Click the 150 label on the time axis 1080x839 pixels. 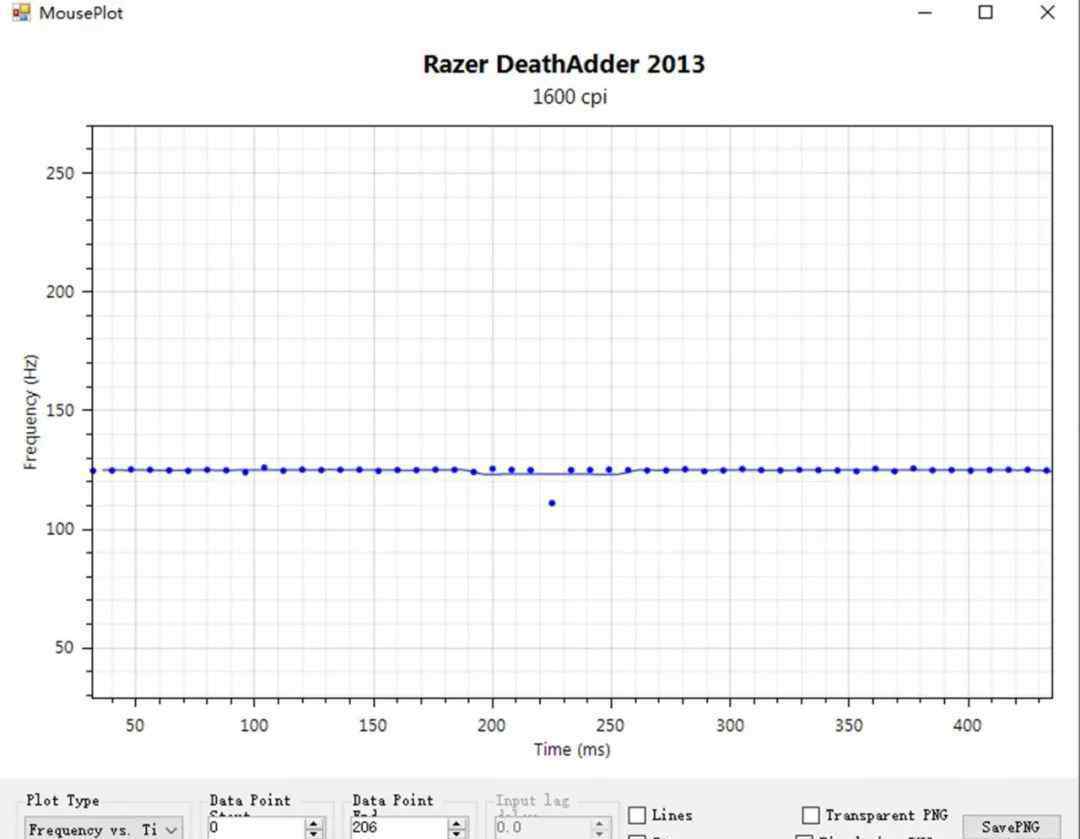tap(373, 725)
